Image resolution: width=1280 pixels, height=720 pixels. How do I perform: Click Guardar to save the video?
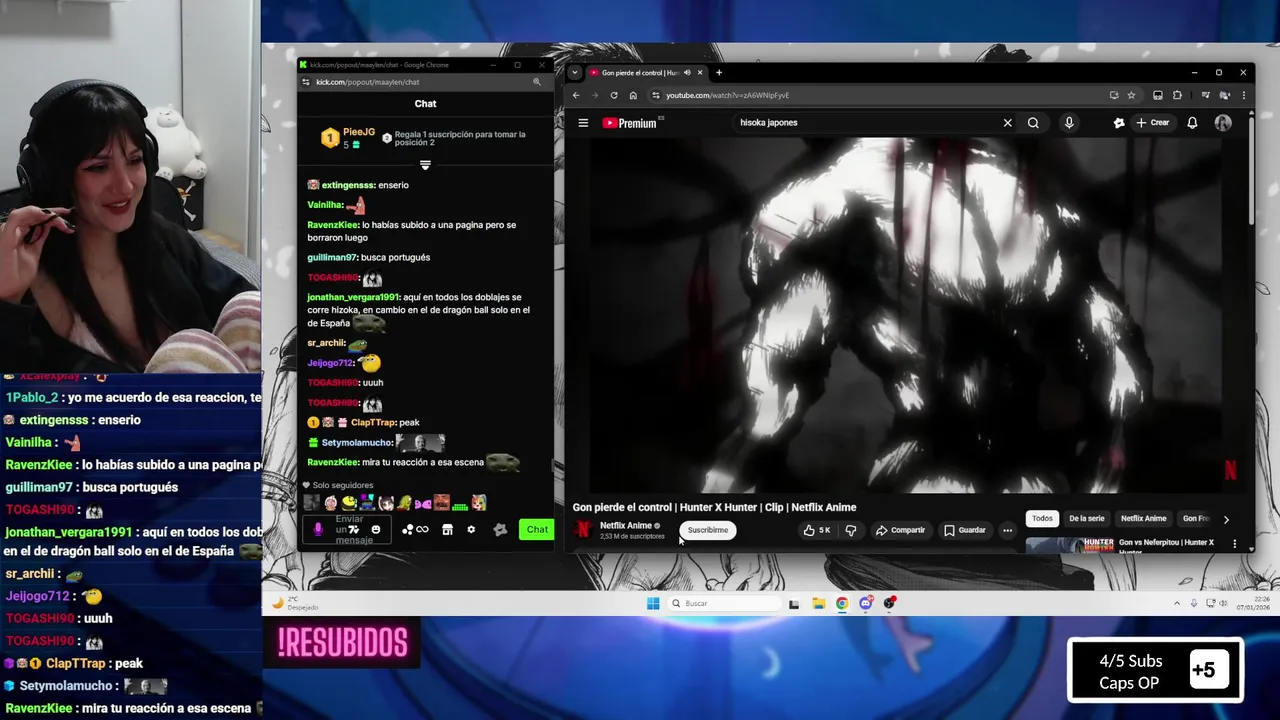965,530
